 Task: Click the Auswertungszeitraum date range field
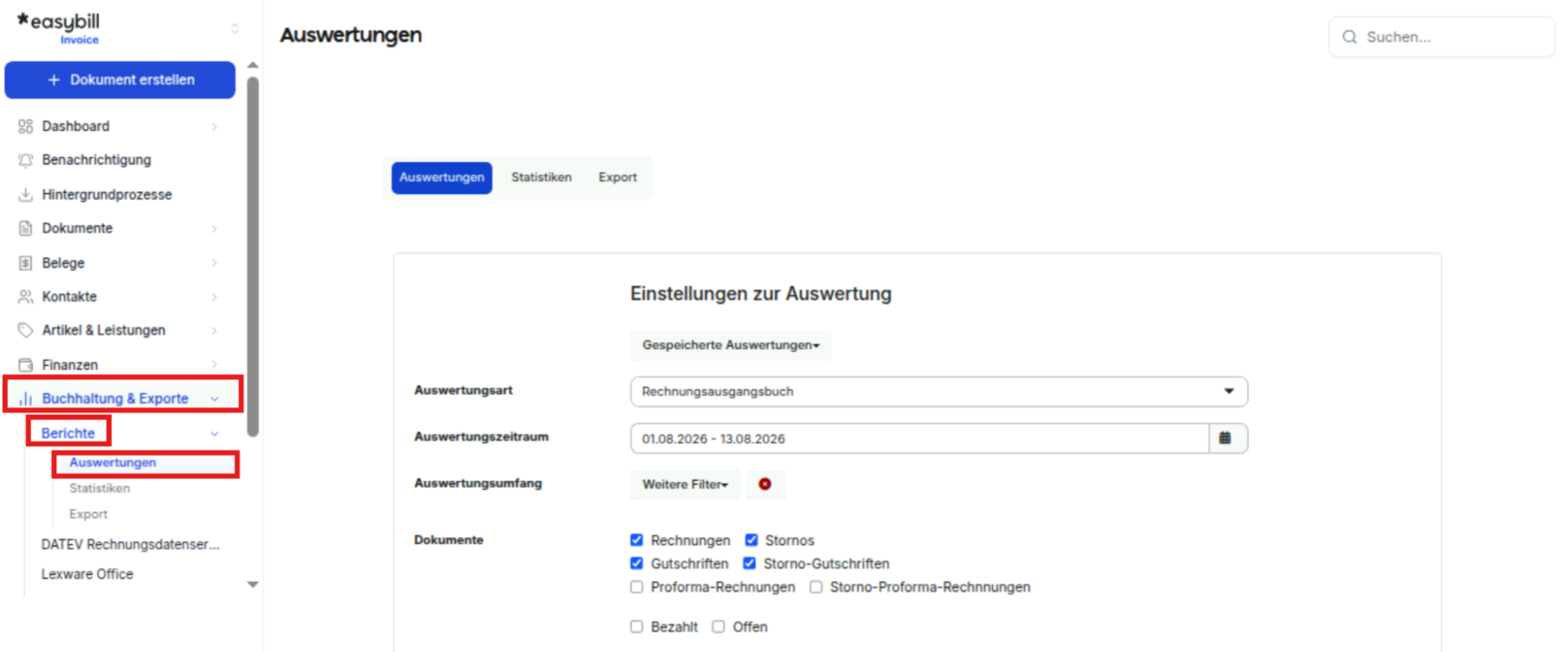coord(919,439)
